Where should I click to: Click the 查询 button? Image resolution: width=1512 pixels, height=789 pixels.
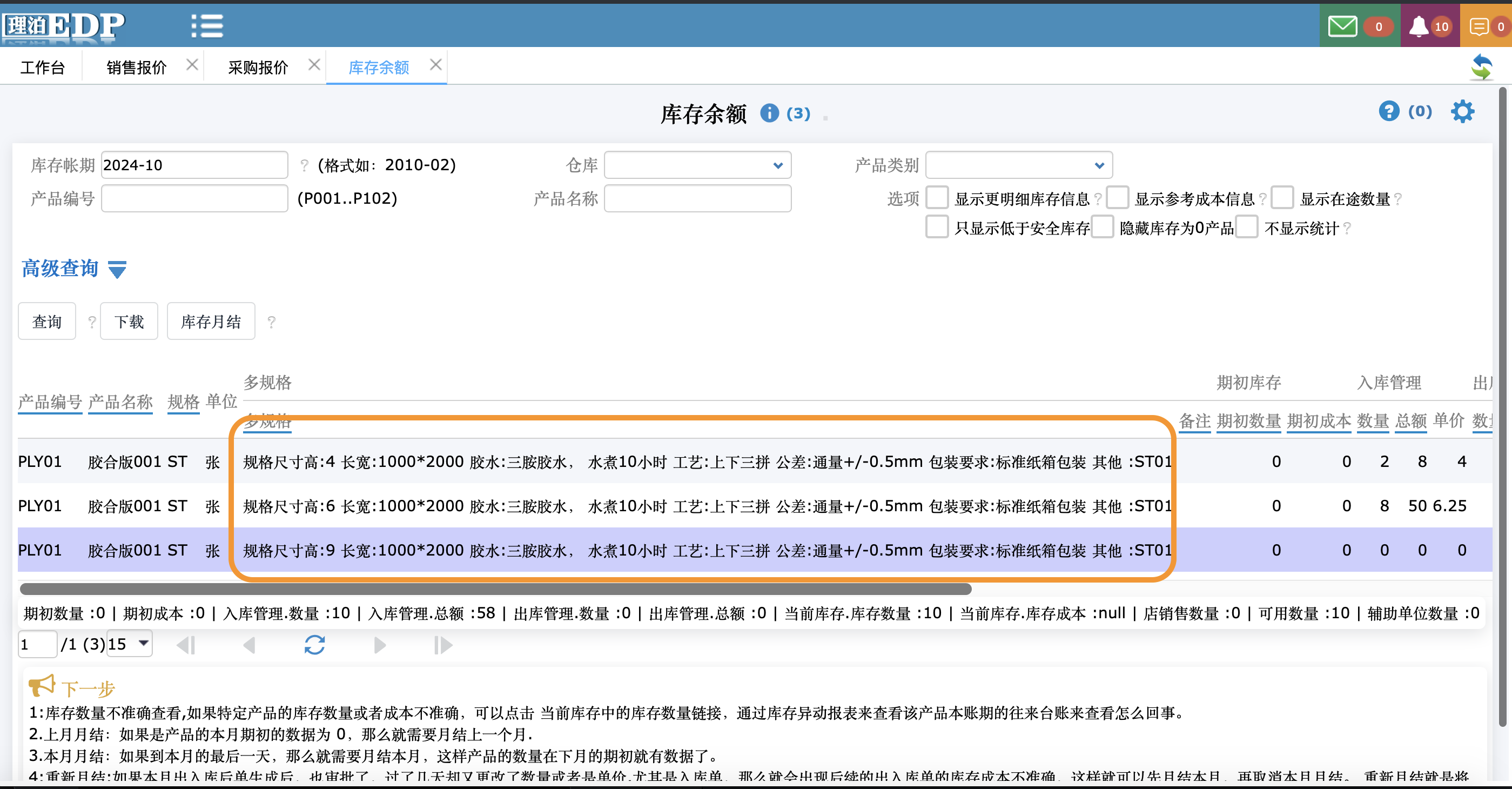(47, 321)
